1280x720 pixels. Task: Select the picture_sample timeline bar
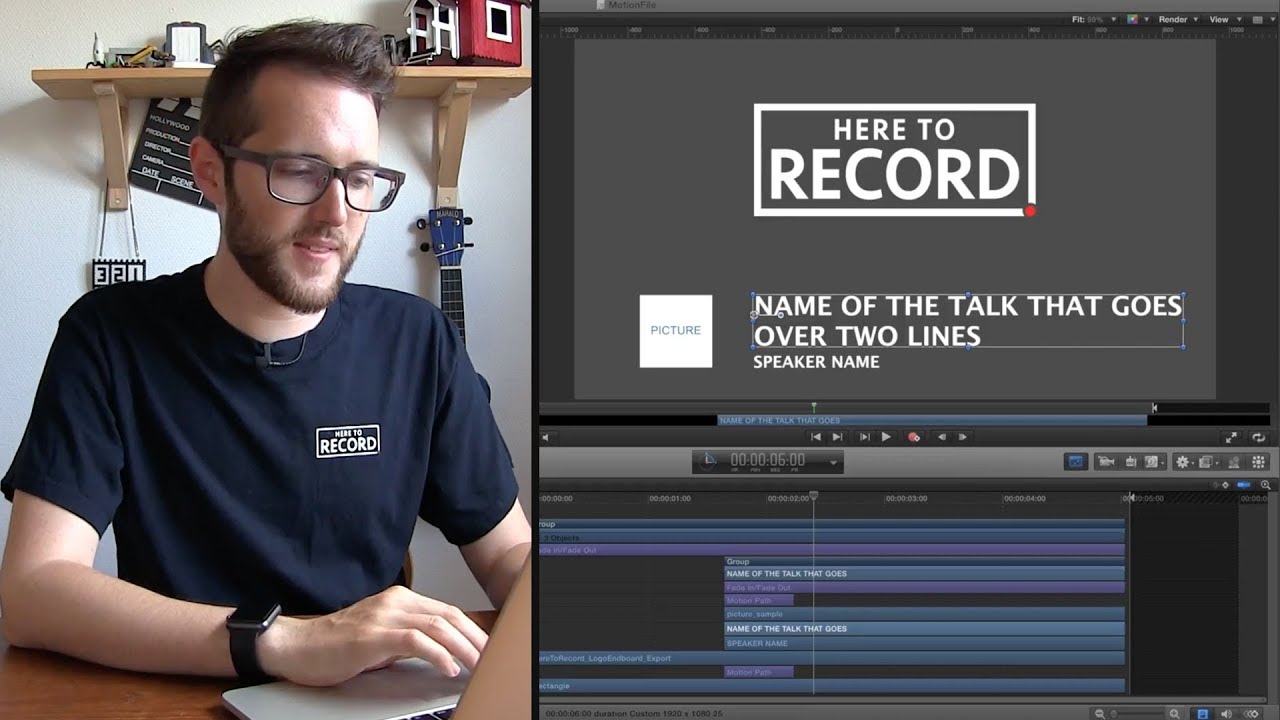[x=925, y=614]
